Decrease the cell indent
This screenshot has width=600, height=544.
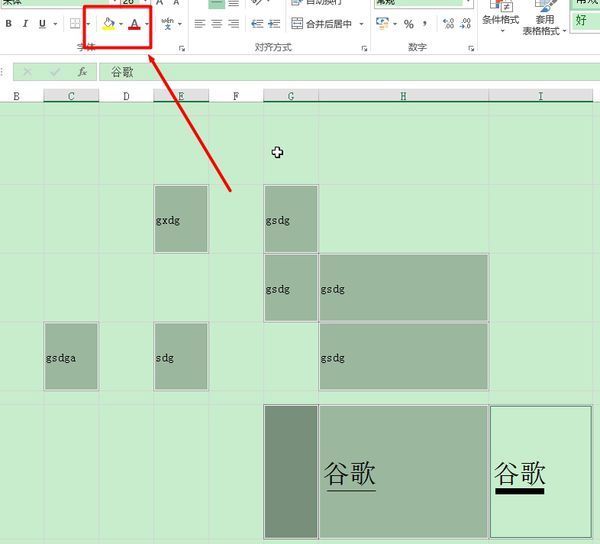coord(257,24)
